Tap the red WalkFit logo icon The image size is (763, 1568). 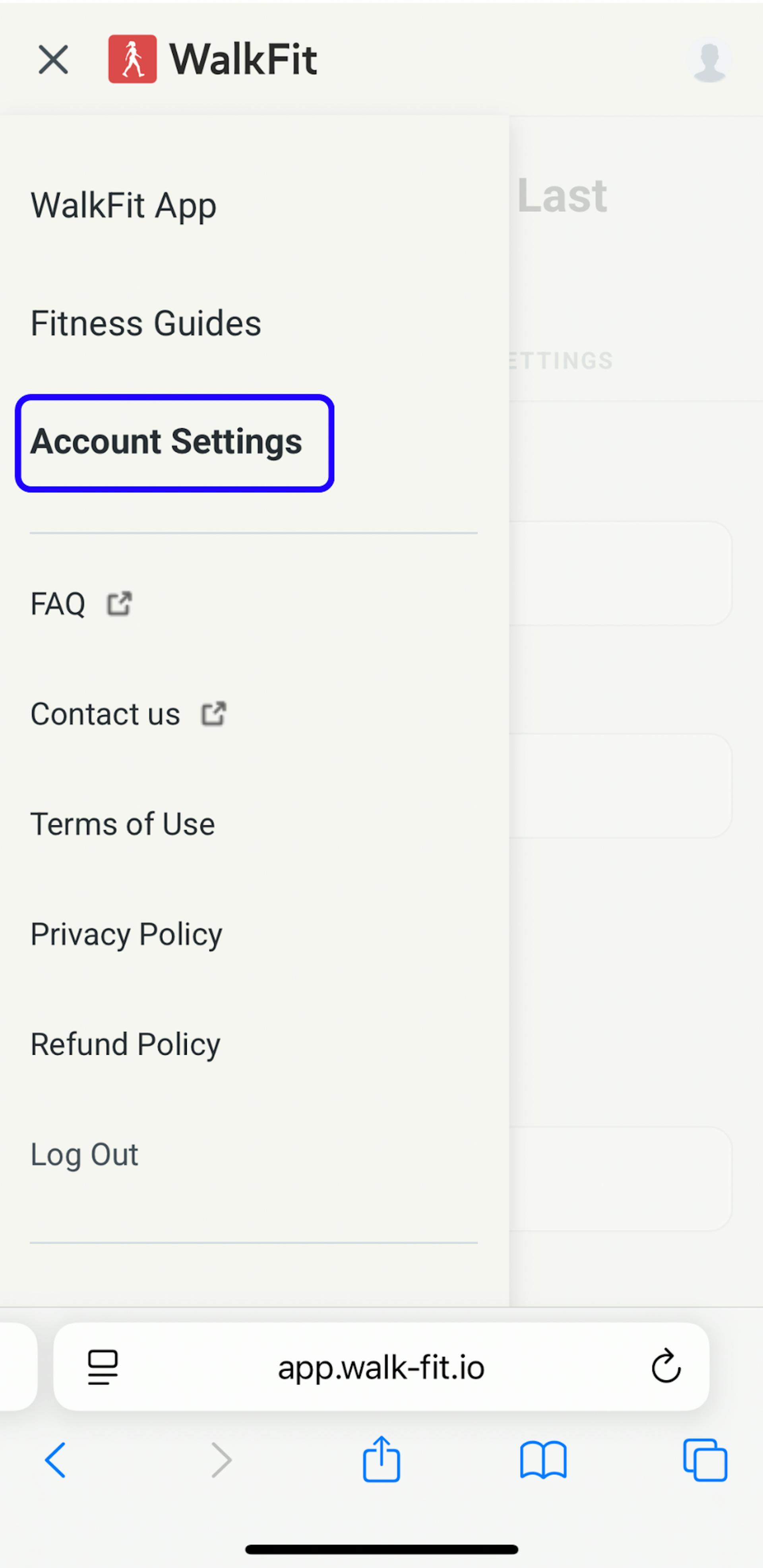click(x=132, y=59)
